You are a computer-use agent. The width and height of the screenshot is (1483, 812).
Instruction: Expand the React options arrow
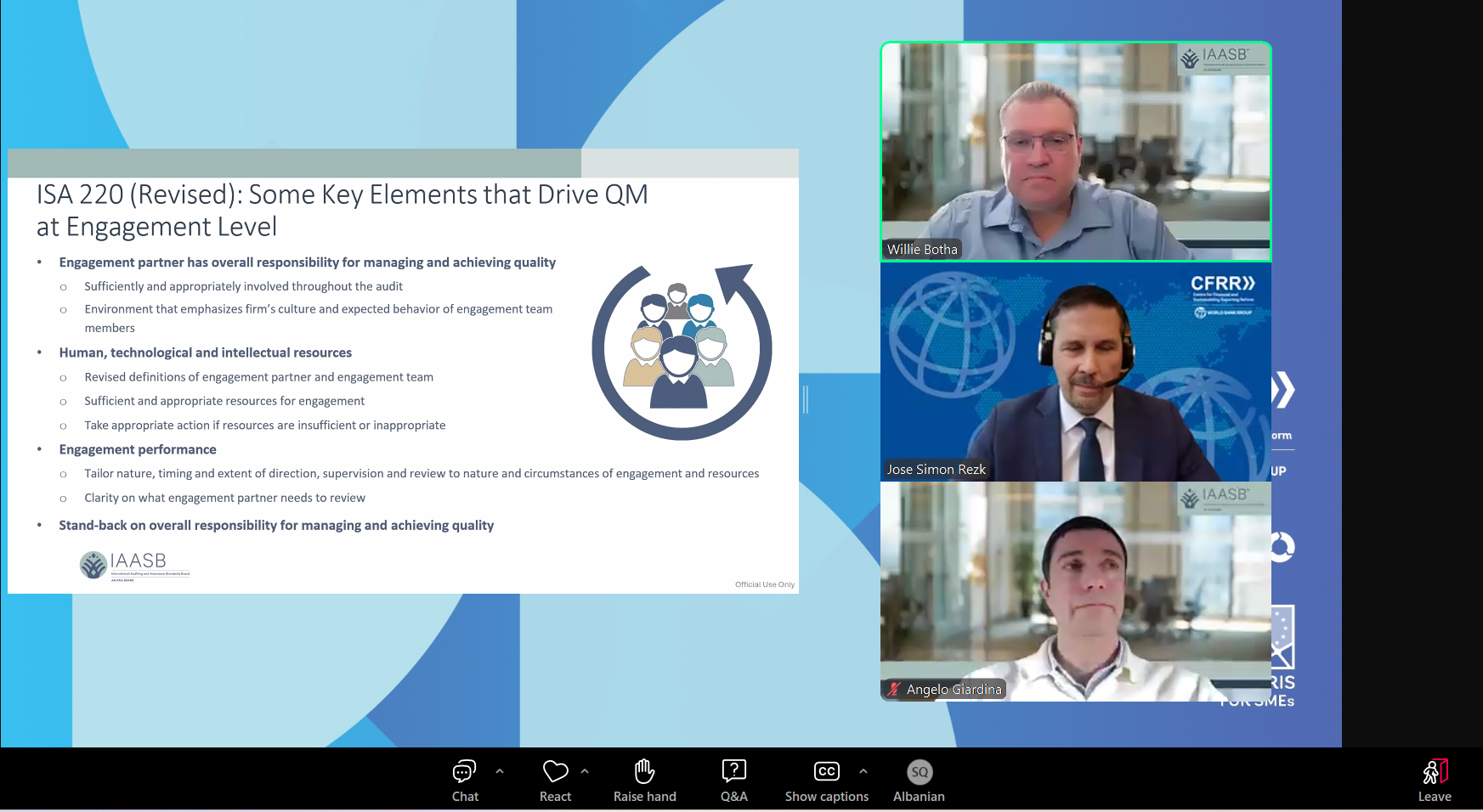pos(585,771)
